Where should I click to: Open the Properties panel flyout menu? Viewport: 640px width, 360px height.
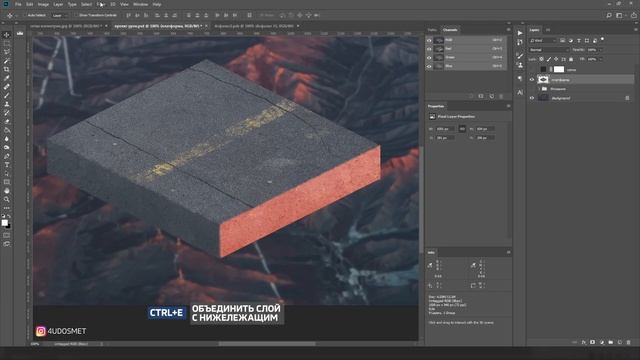click(x=508, y=106)
